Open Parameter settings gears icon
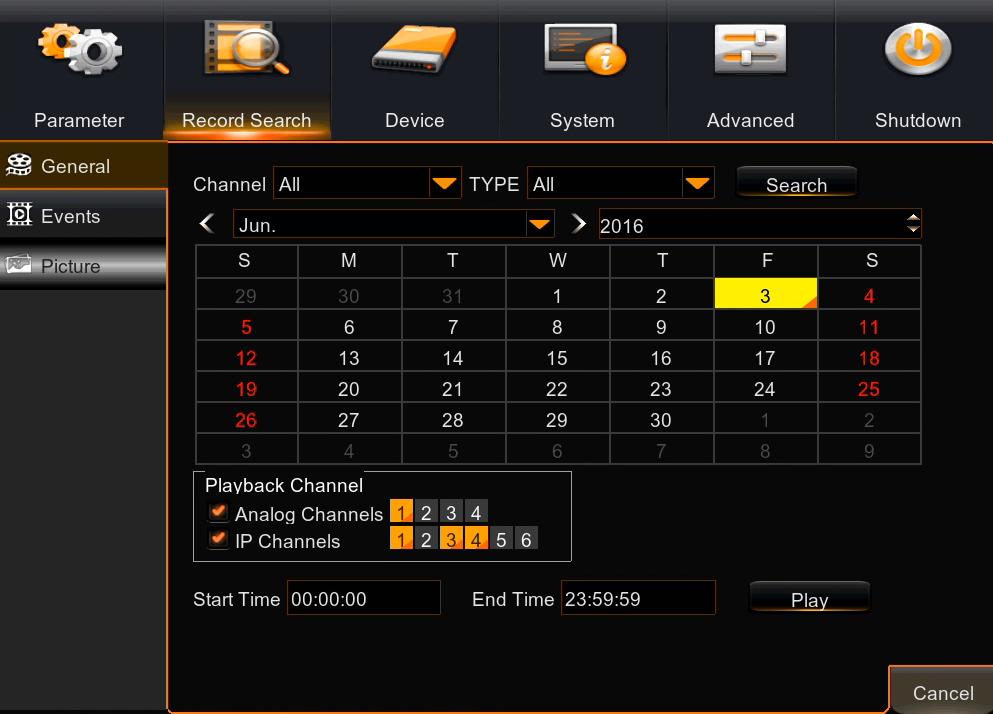This screenshot has width=993, height=714. 80,49
